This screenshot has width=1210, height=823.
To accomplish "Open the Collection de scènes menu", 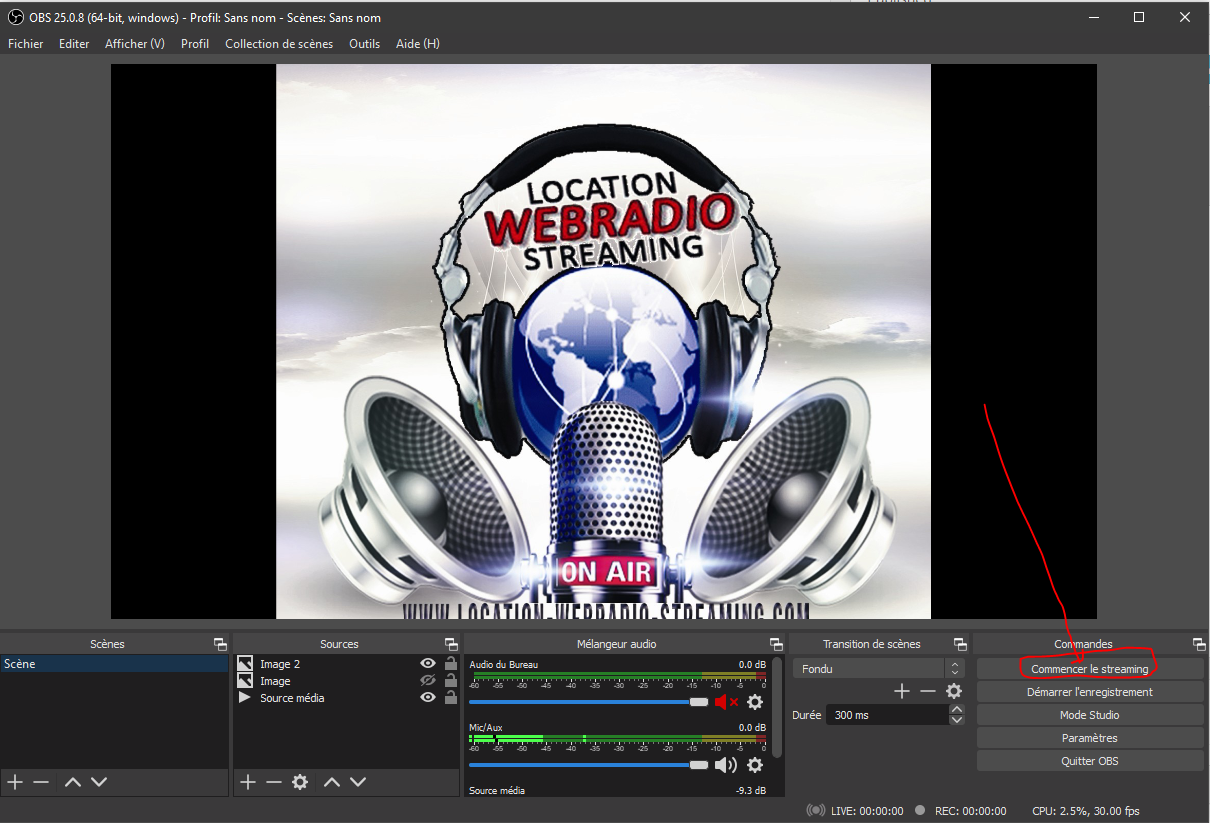I will [279, 44].
